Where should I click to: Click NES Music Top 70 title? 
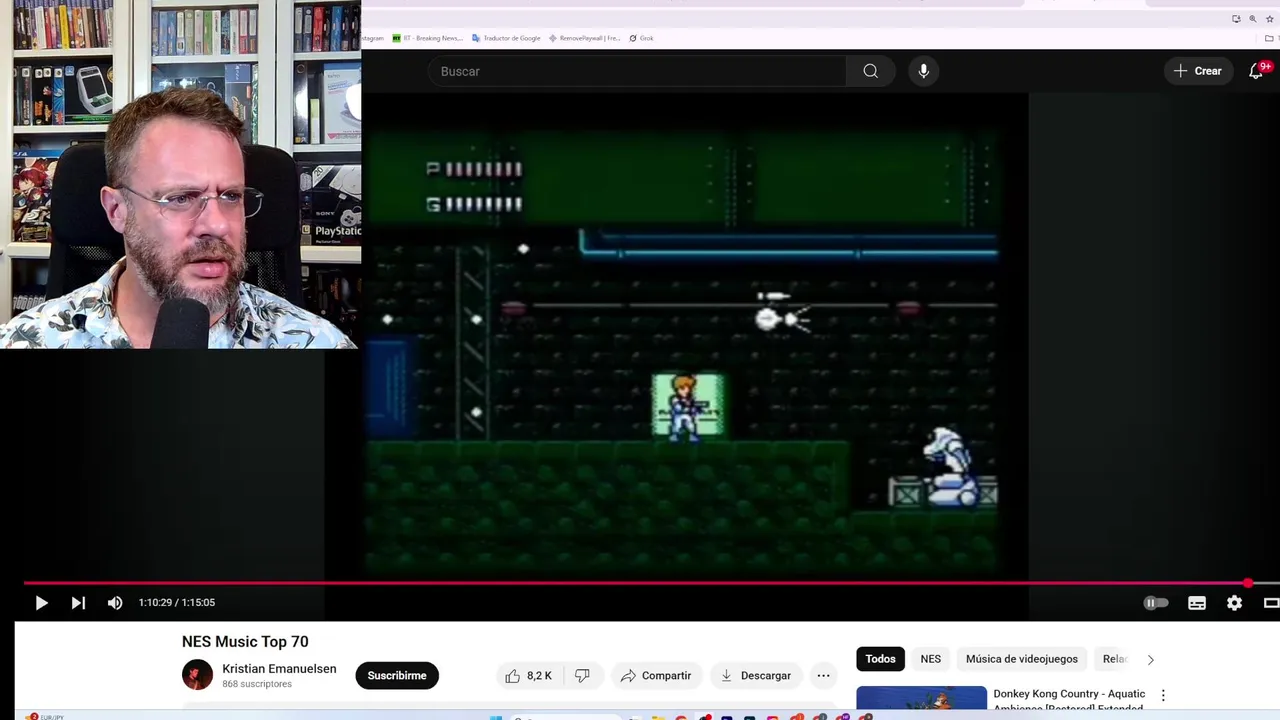coord(245,642)
